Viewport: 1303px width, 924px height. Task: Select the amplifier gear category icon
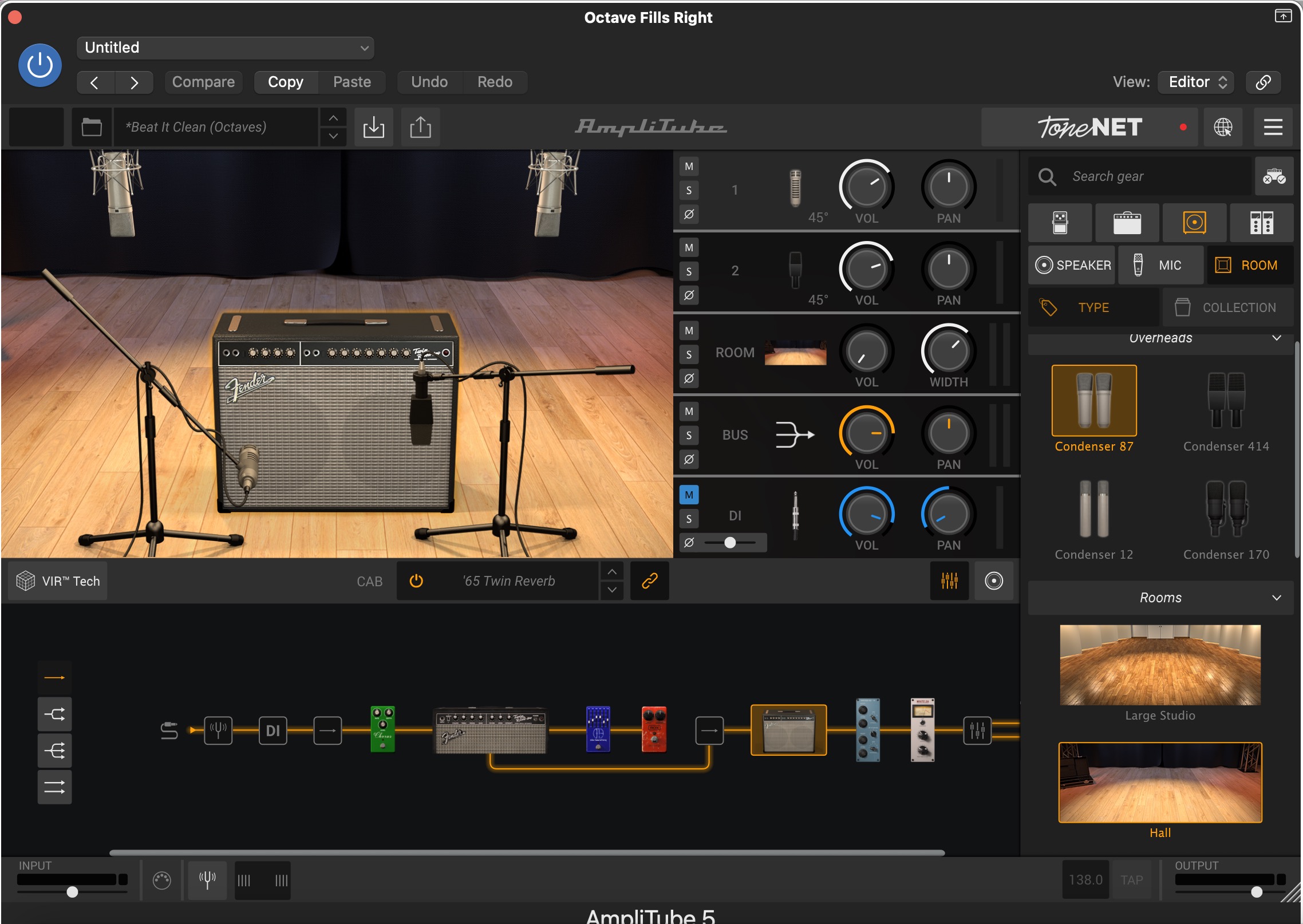(1127, 223)
